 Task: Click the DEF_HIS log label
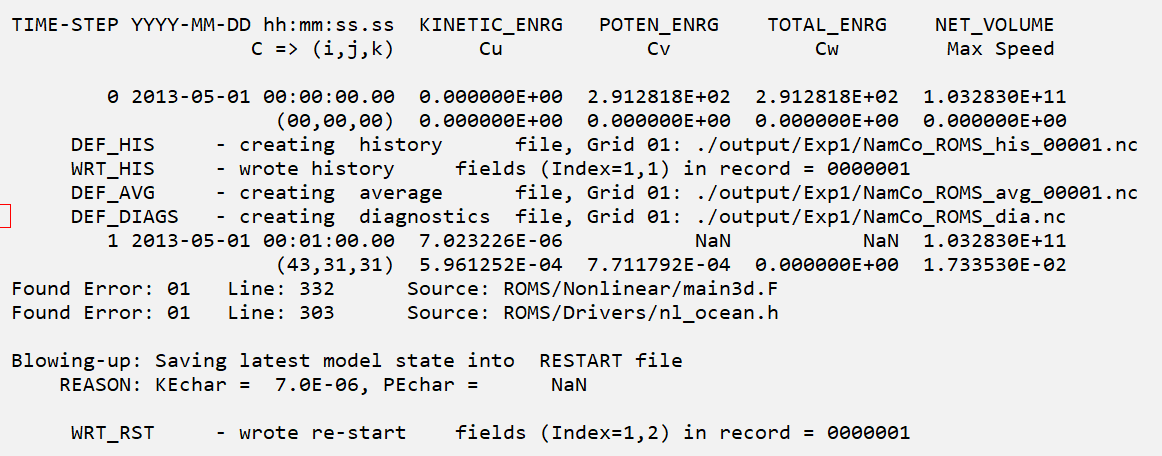click(113, 145)
